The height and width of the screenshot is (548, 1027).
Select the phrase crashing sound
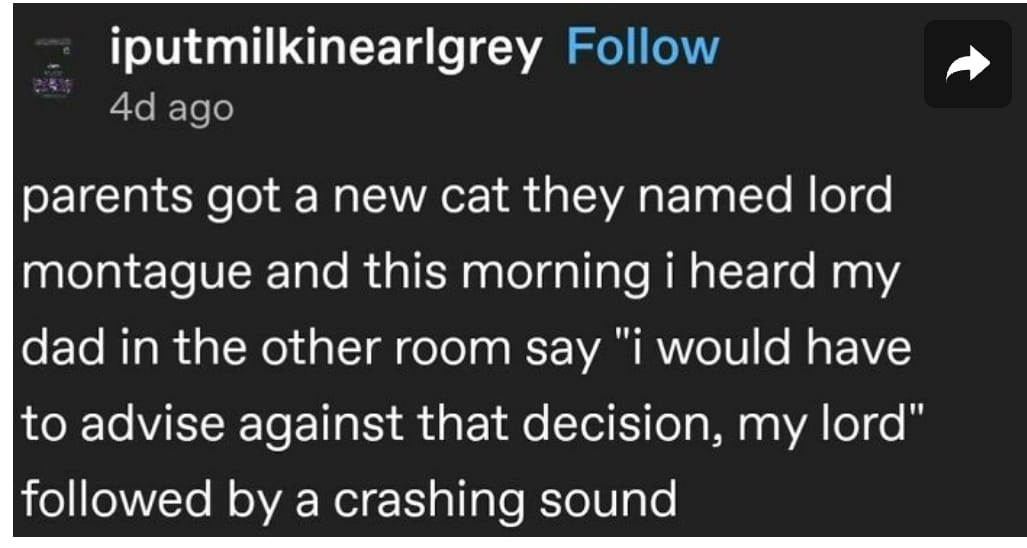505,500
